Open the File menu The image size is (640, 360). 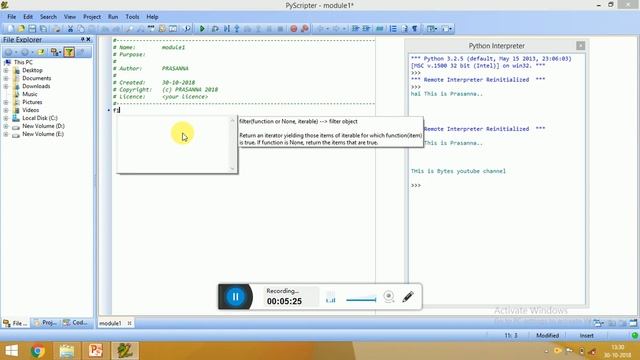click(x=11, y=17)
